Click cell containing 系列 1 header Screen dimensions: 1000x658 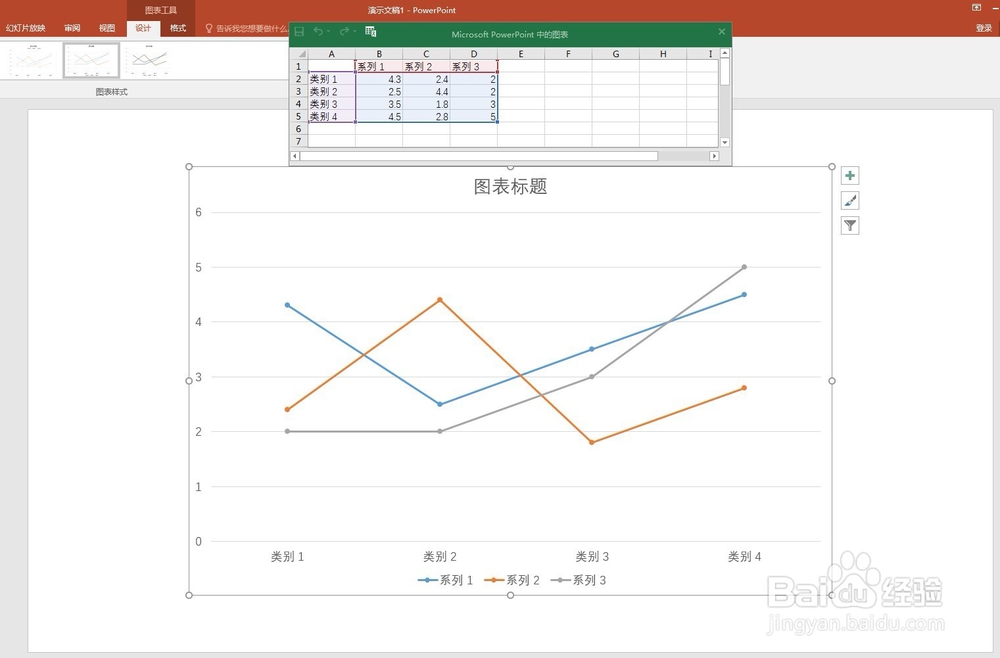tap(379, 66)
